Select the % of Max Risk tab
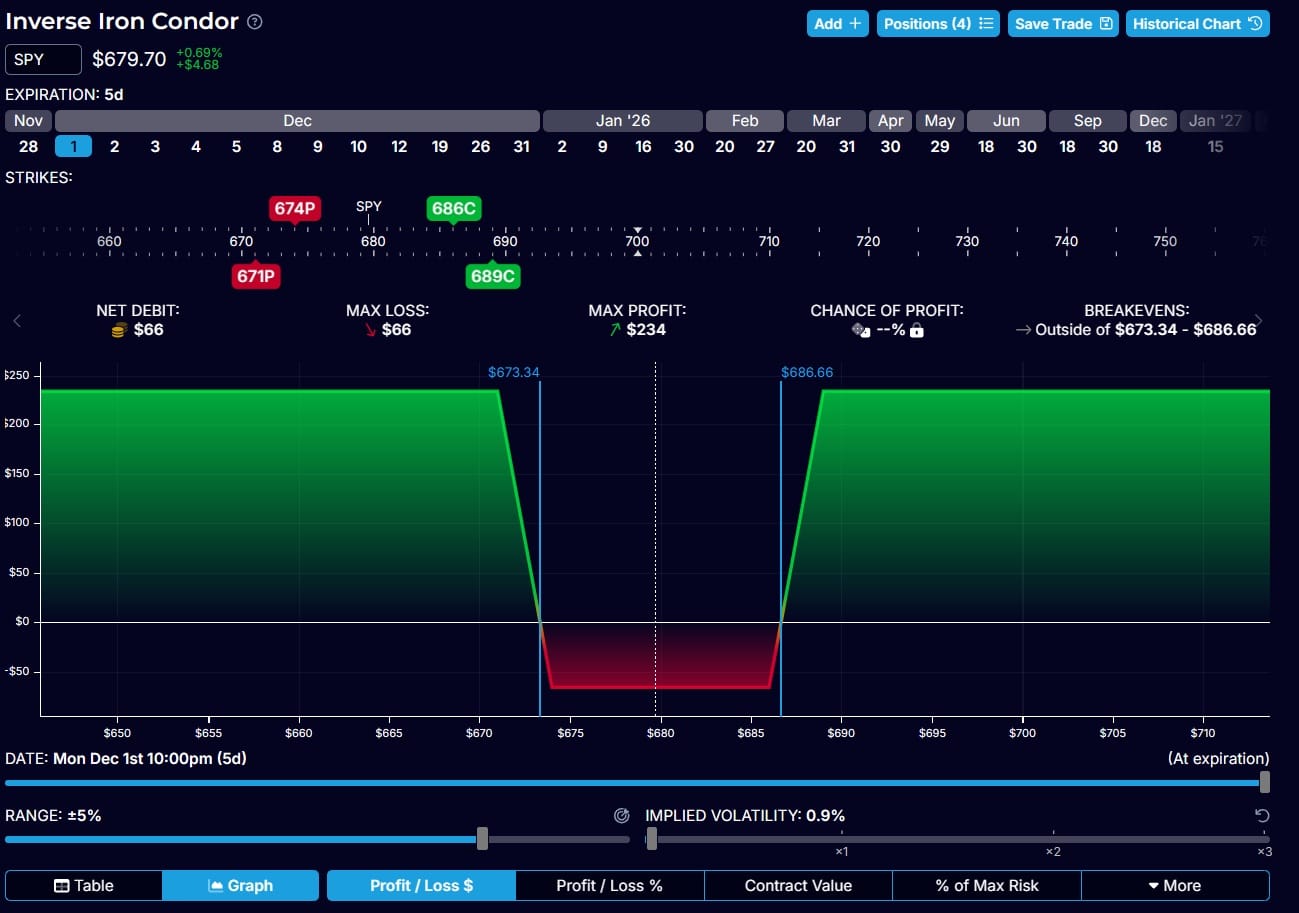Image resolution: width=1299 pixels, height=913 pixels. pos(986,886)
